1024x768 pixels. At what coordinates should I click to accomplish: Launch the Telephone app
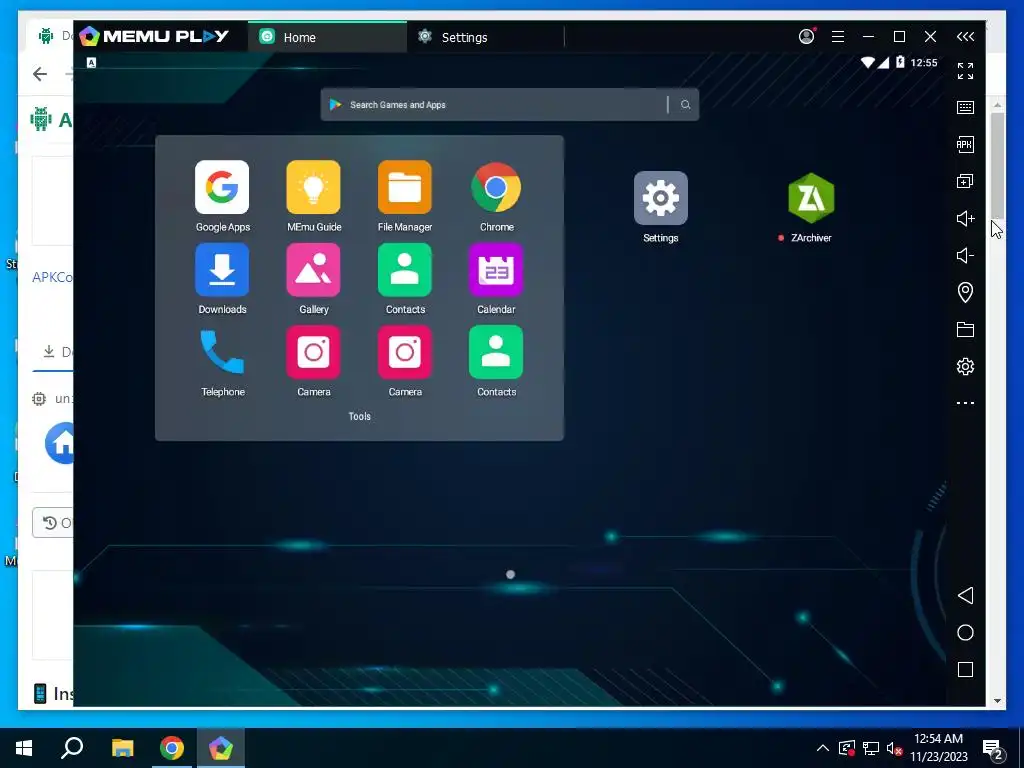click(x=222, y=352)
